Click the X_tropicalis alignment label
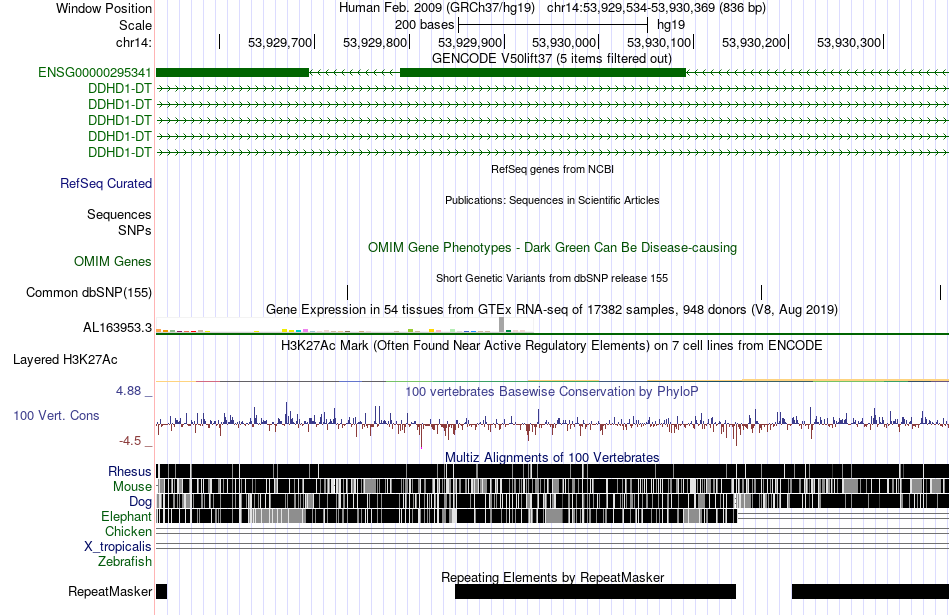The width and height of the screenshot is (950, 615). tap(118, 547)
